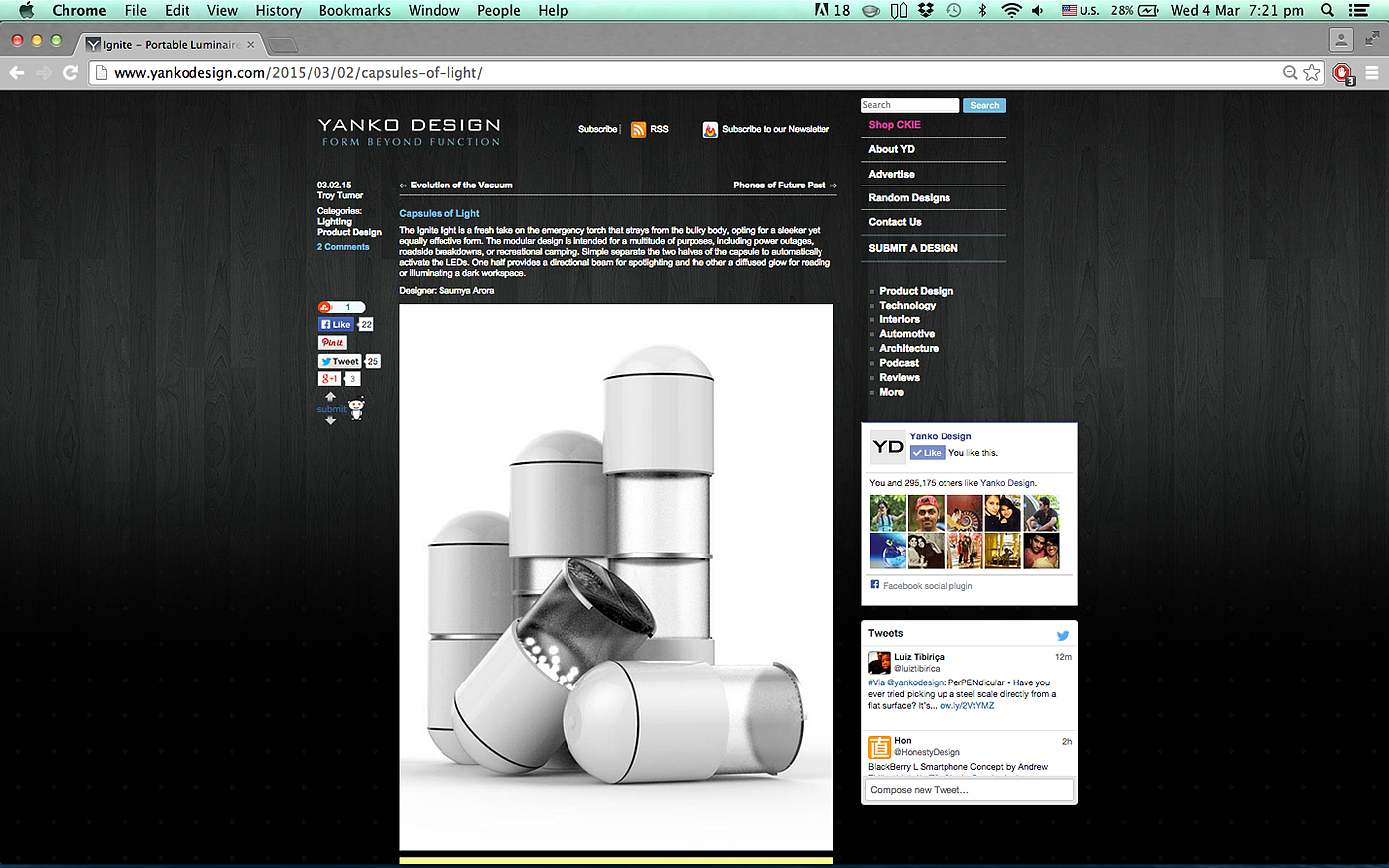
Task: Open the People menu
Action: (x=499, y=10)
